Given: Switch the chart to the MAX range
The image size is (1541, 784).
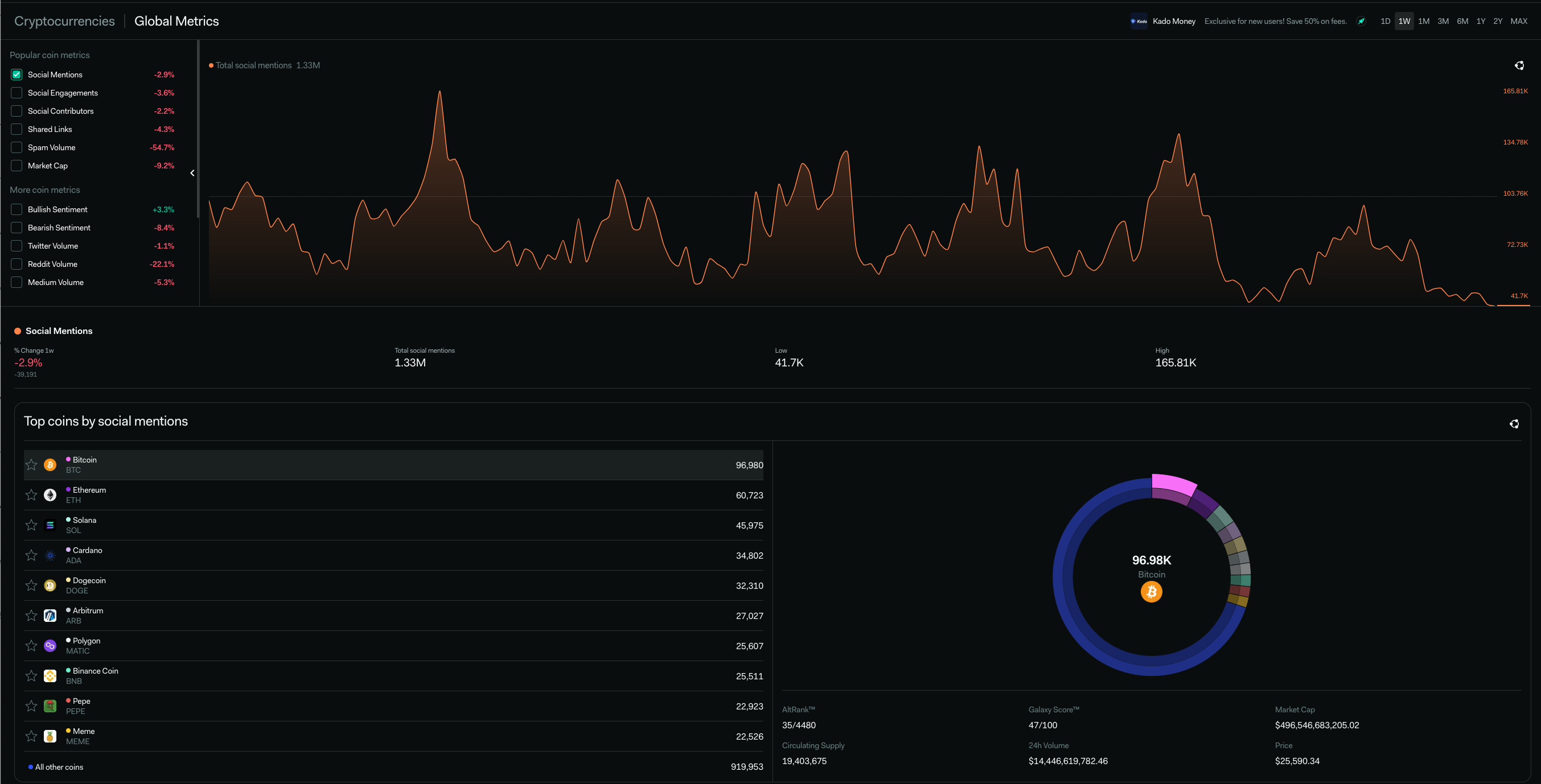Looking at the screenshot, I should [1518, 22].
